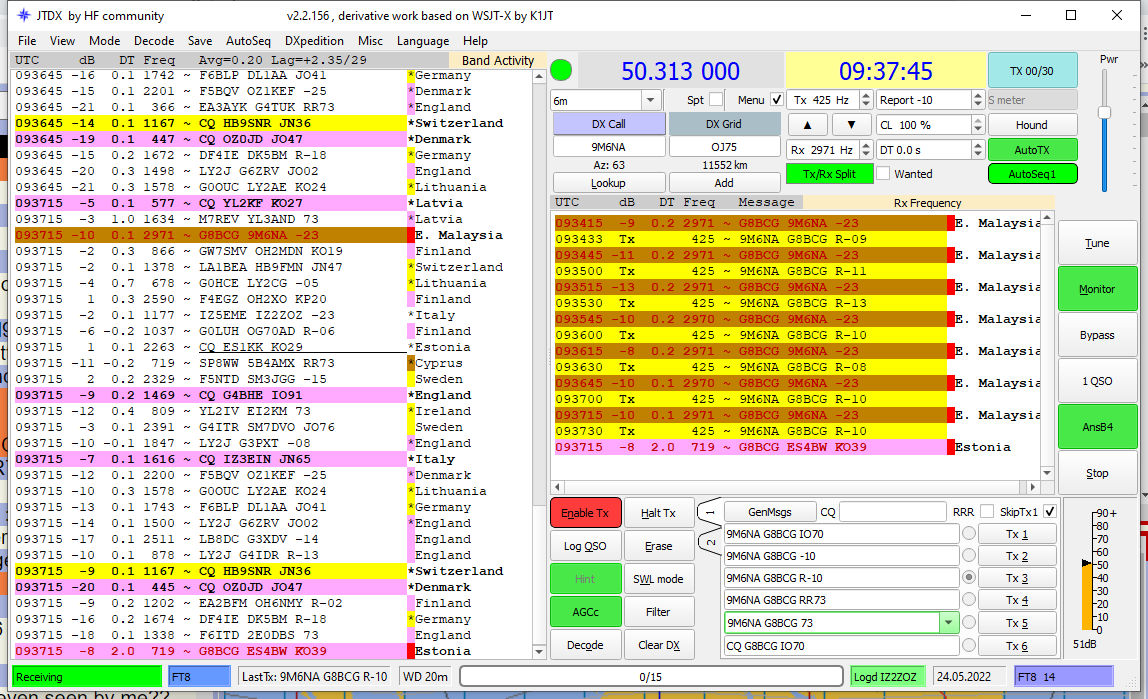The image size is (1148, 699).
Task: Click the green status indicator circle
Action: (561, 70)
